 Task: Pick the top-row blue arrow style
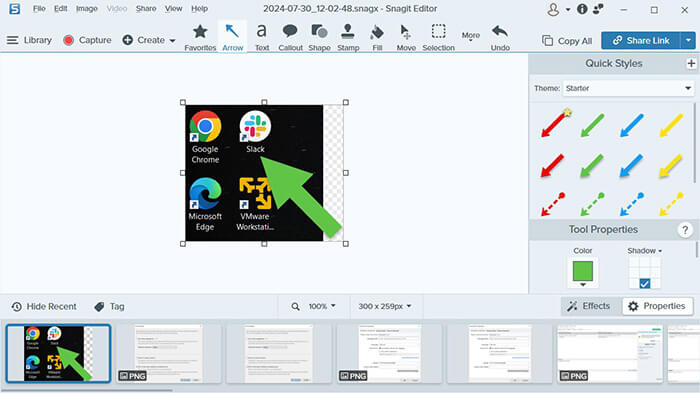pos(632,125)
